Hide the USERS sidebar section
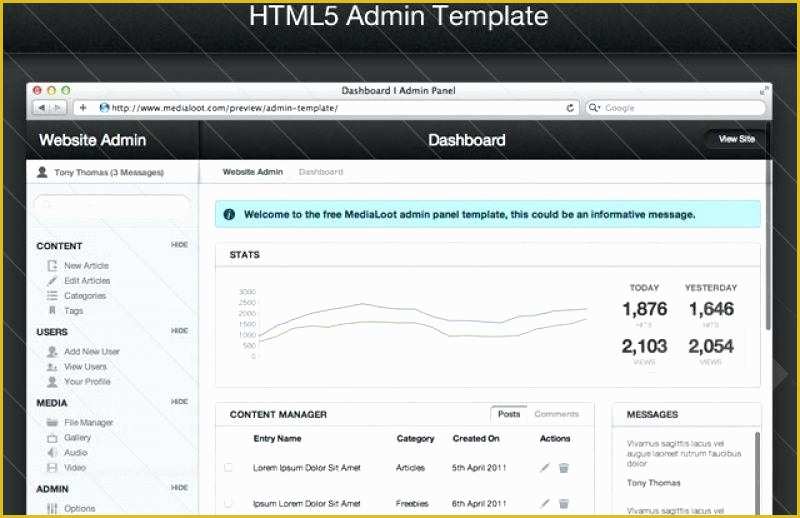Screen dimensions: 800x518 coord(180,331)
